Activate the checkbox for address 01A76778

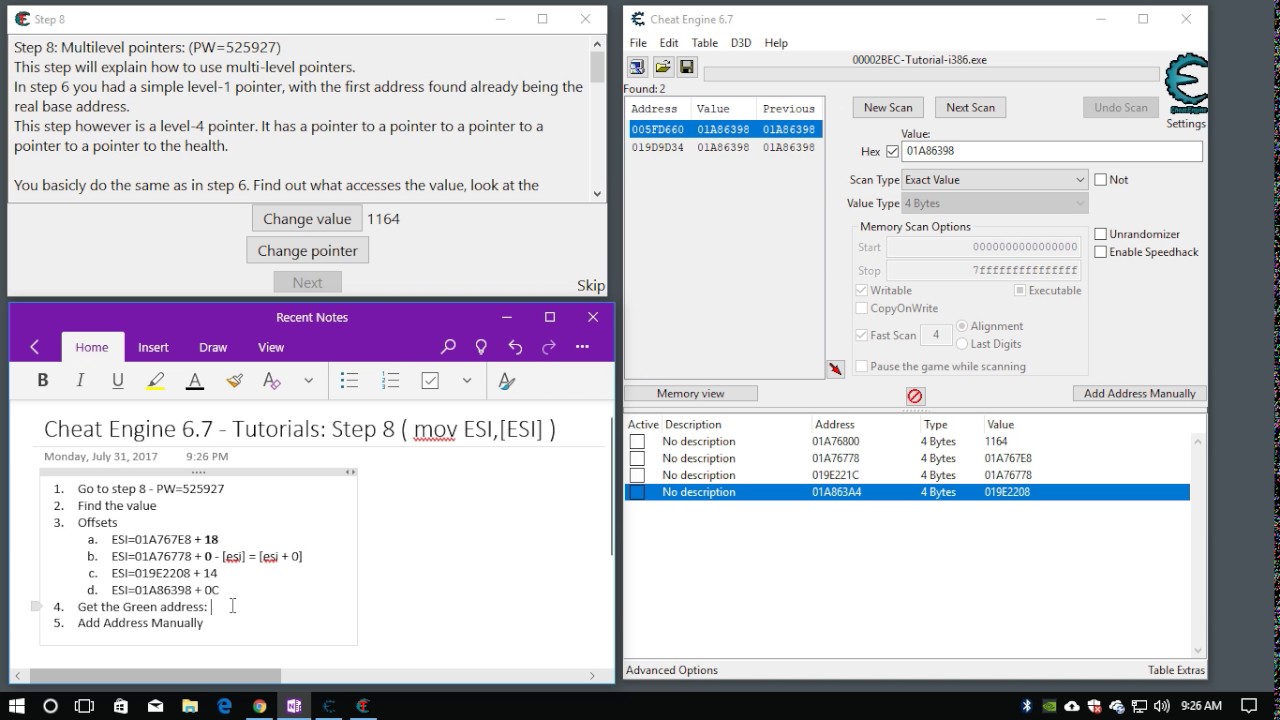click(637, 458)
